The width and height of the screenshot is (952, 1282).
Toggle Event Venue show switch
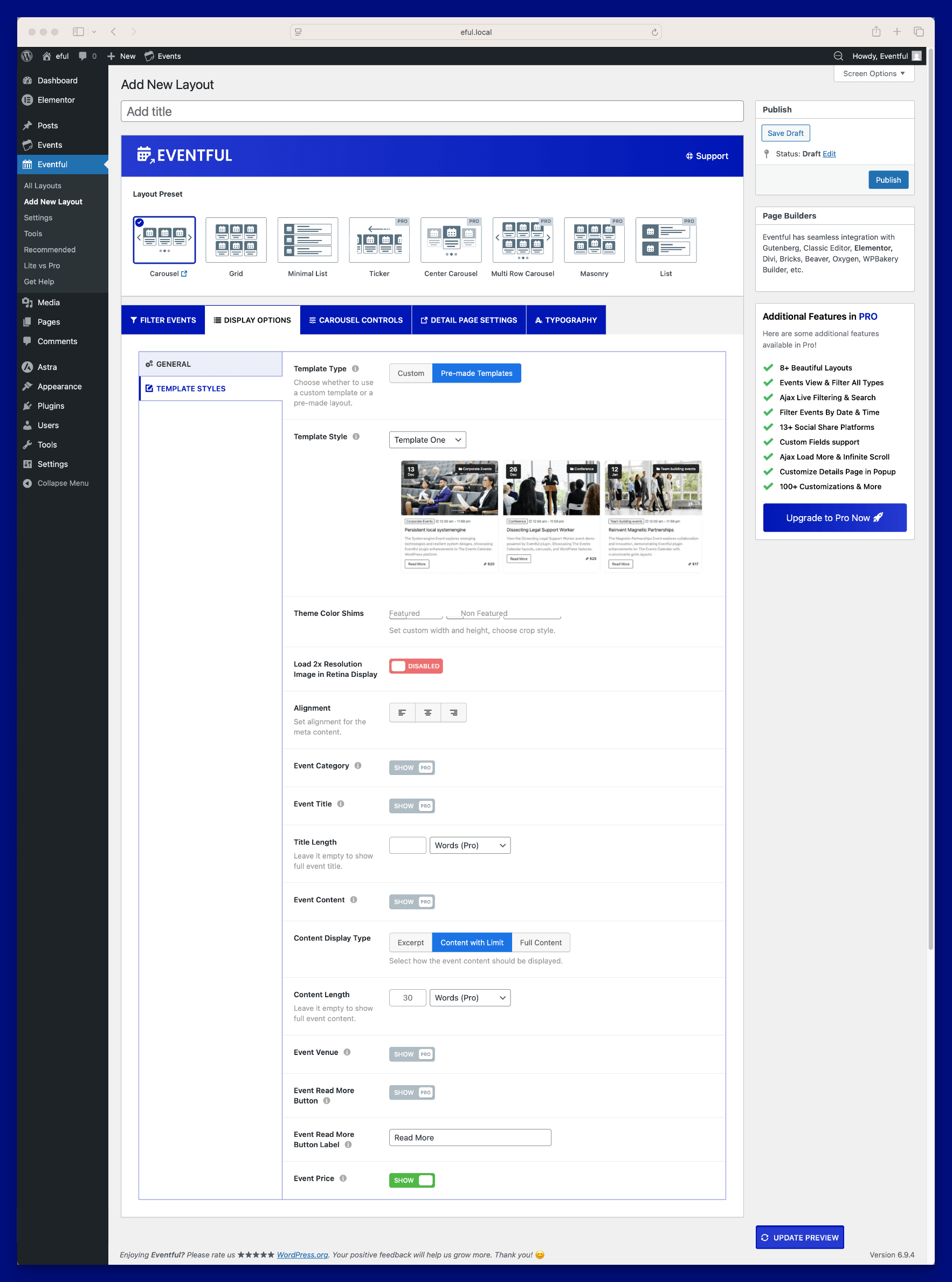(411, 1054)
